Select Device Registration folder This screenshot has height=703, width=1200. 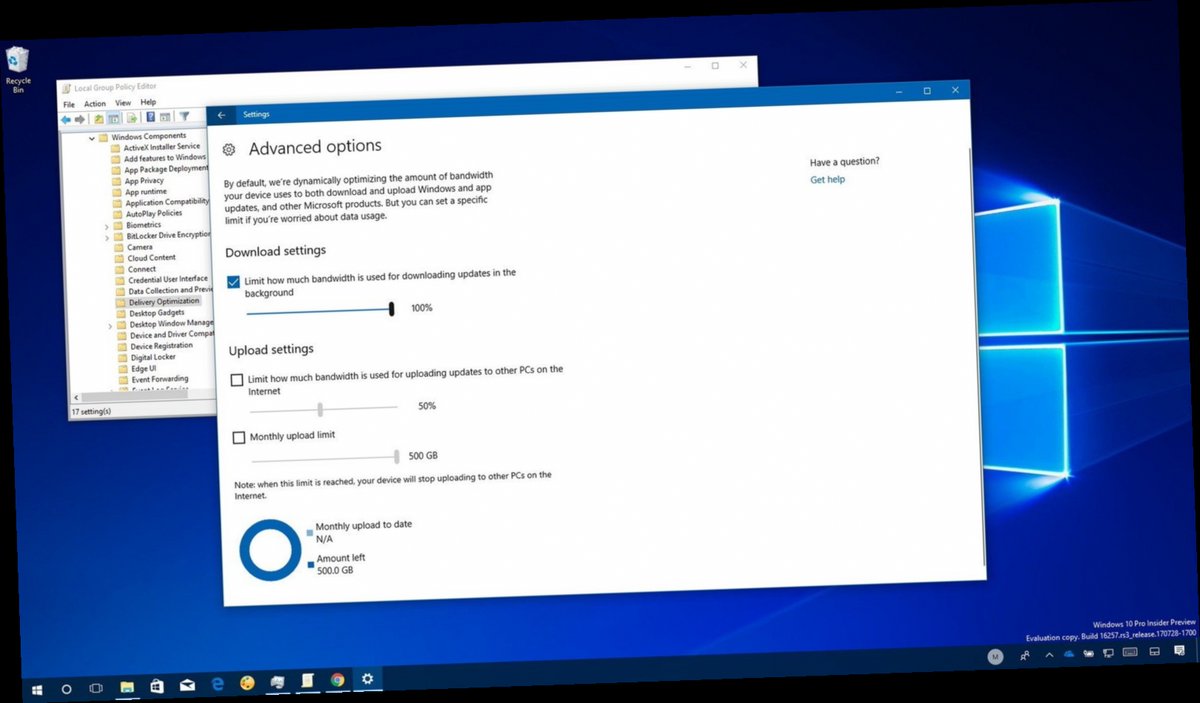click(x=162, y=346)
